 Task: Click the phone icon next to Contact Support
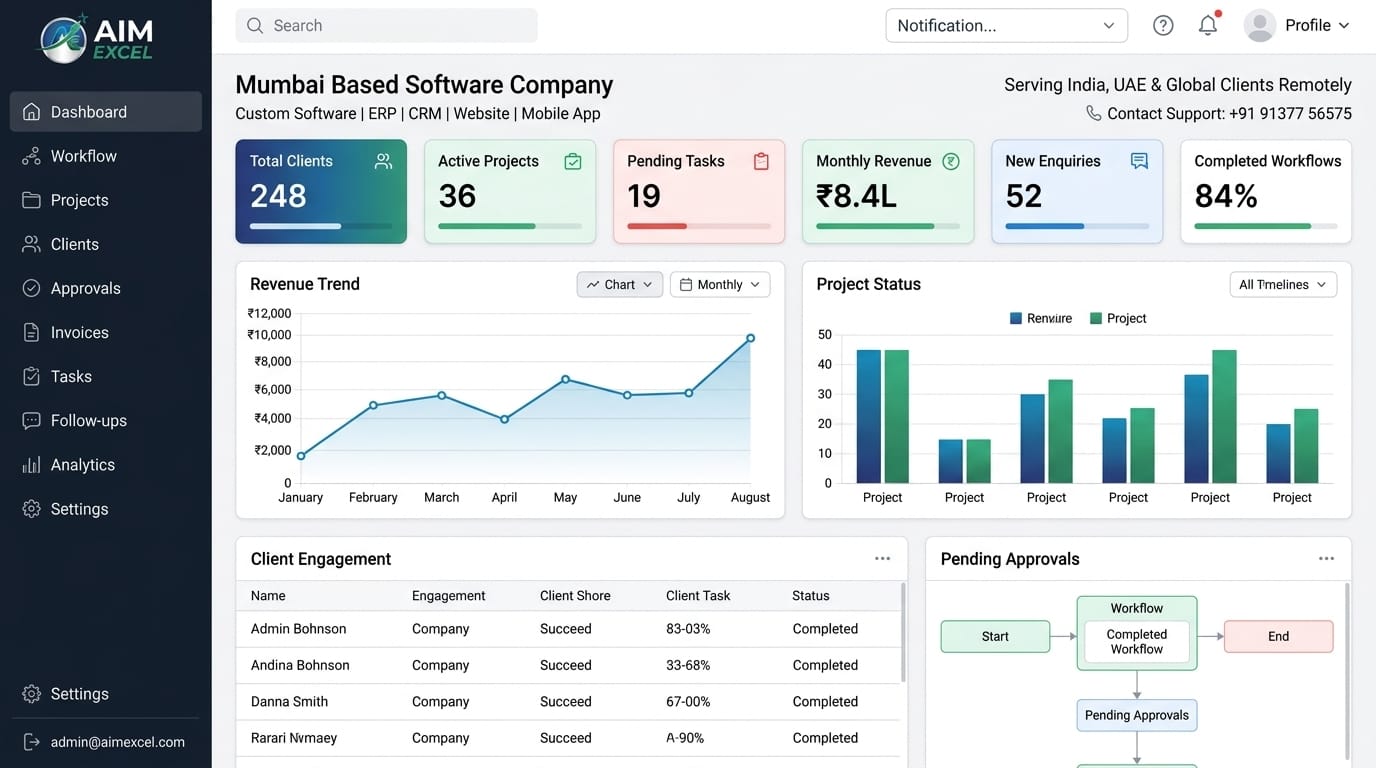pos(1094,113)
